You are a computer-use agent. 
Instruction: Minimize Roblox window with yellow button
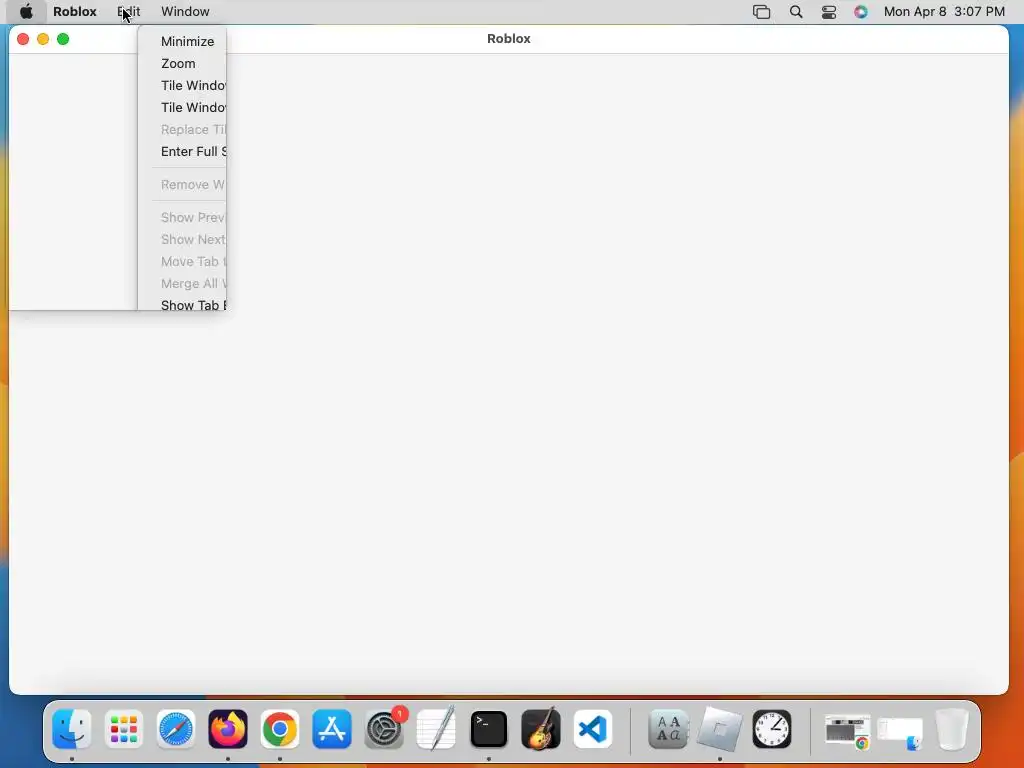(x=43, y=39)
